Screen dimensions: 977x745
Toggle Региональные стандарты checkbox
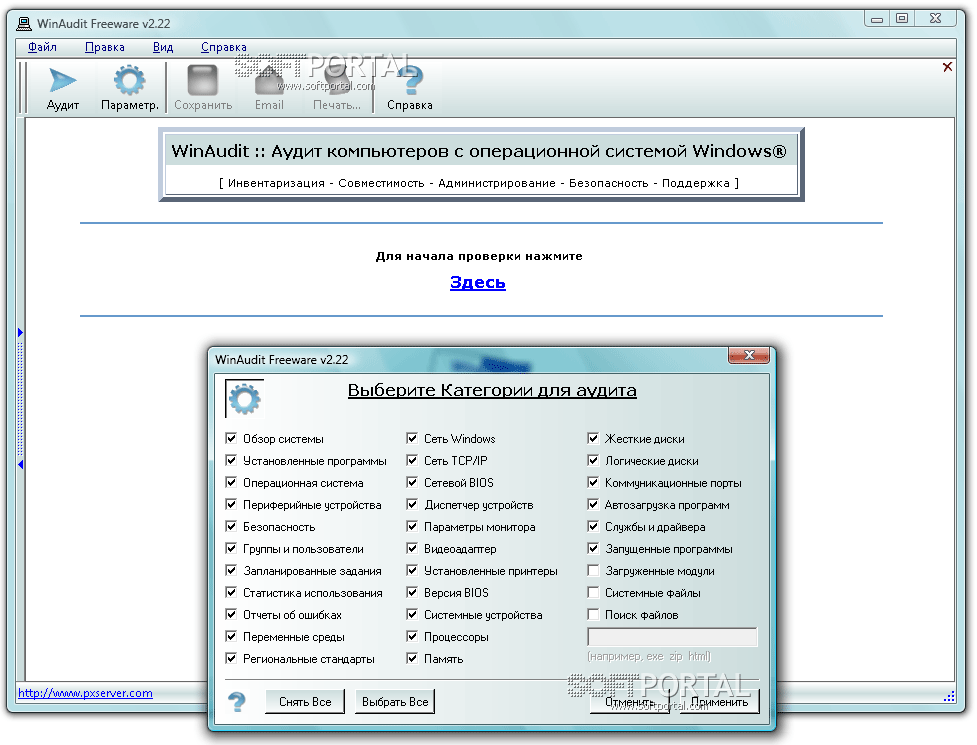[231, 658]
